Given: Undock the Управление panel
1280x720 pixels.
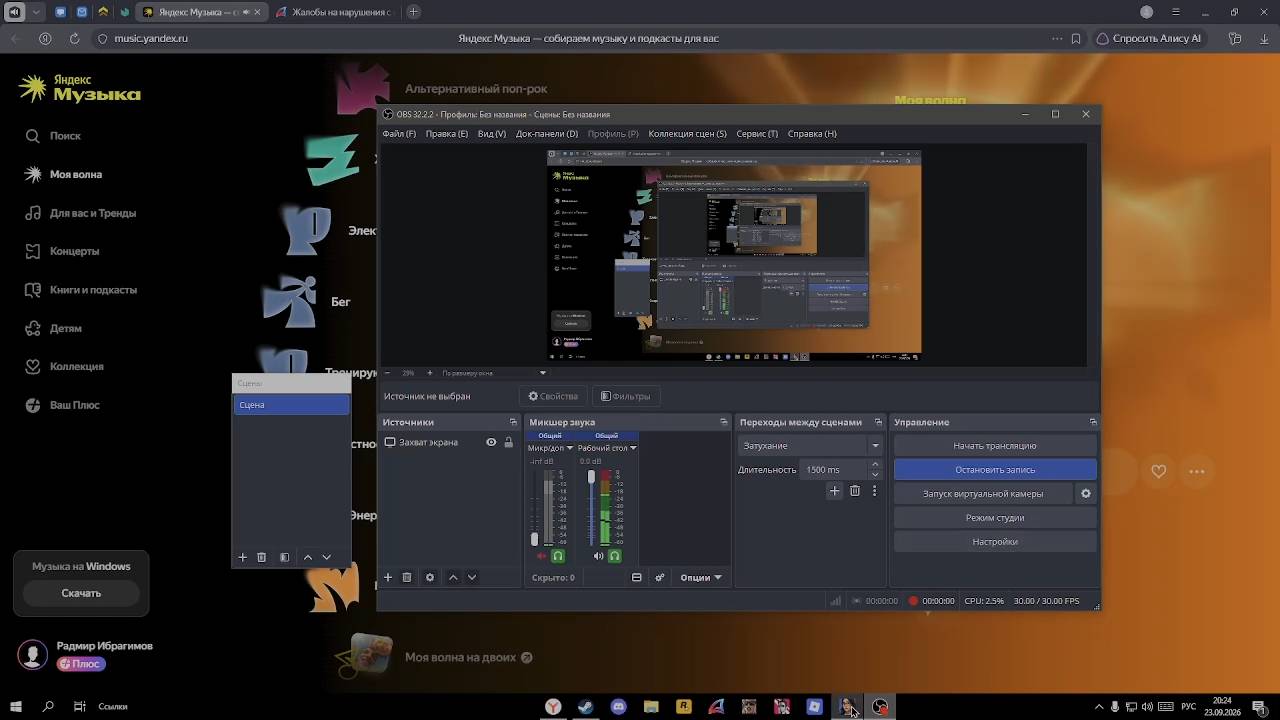Looking at the screenshot, I should 1093,422.
